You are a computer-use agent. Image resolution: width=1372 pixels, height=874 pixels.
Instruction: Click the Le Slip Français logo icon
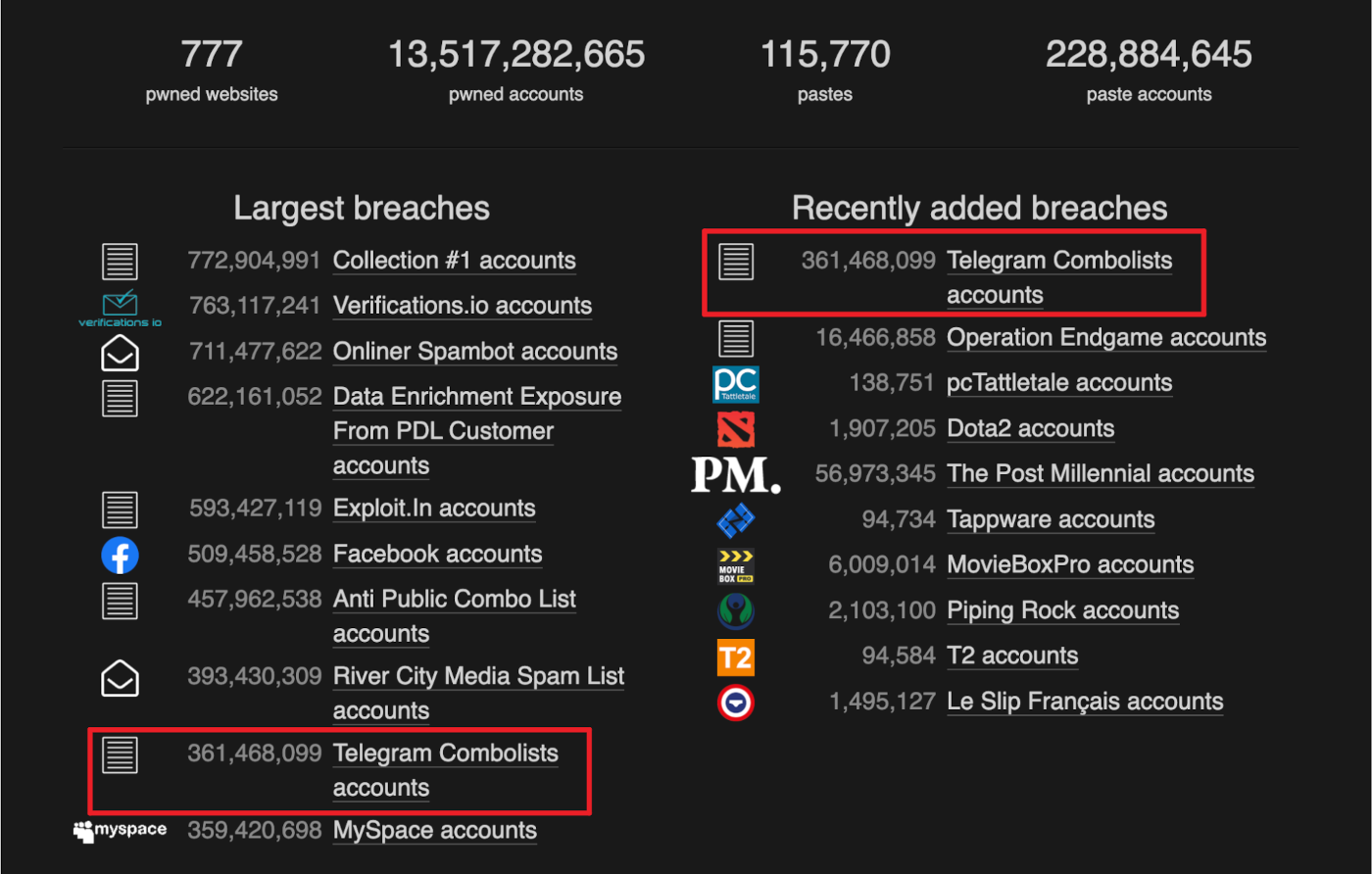pos(735,703)
